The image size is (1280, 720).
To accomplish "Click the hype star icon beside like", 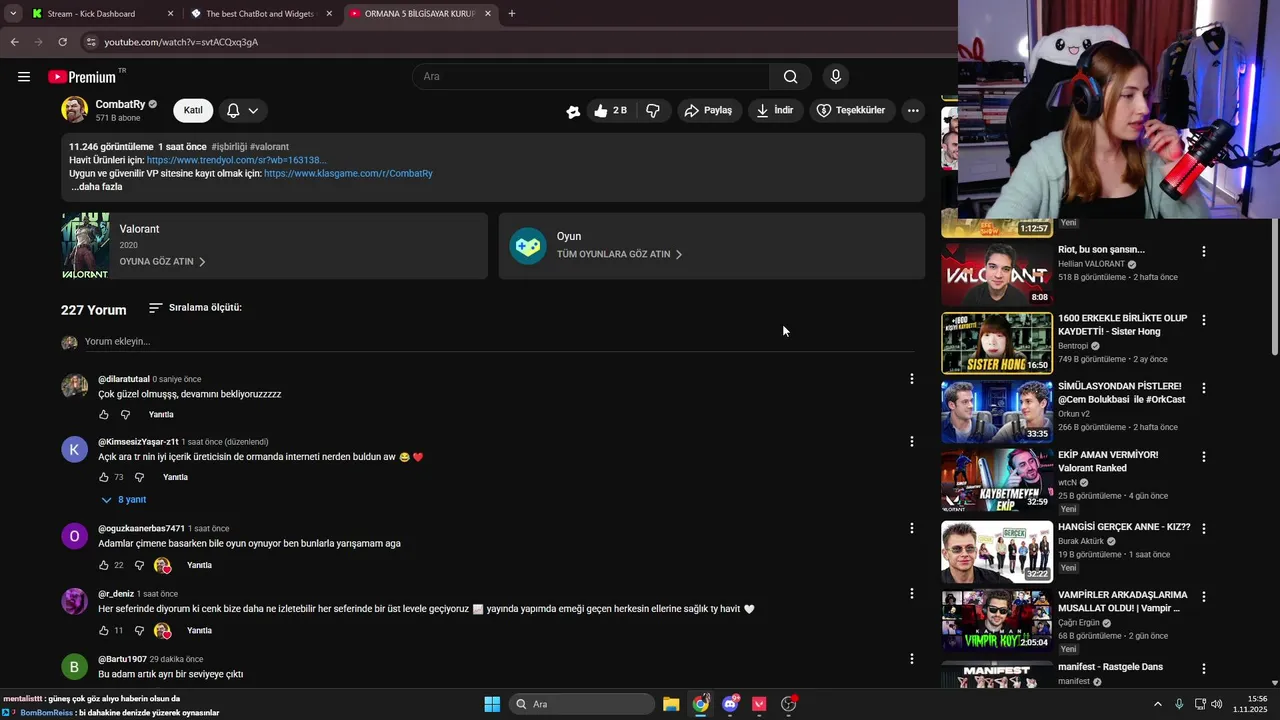I will (573, 111).
